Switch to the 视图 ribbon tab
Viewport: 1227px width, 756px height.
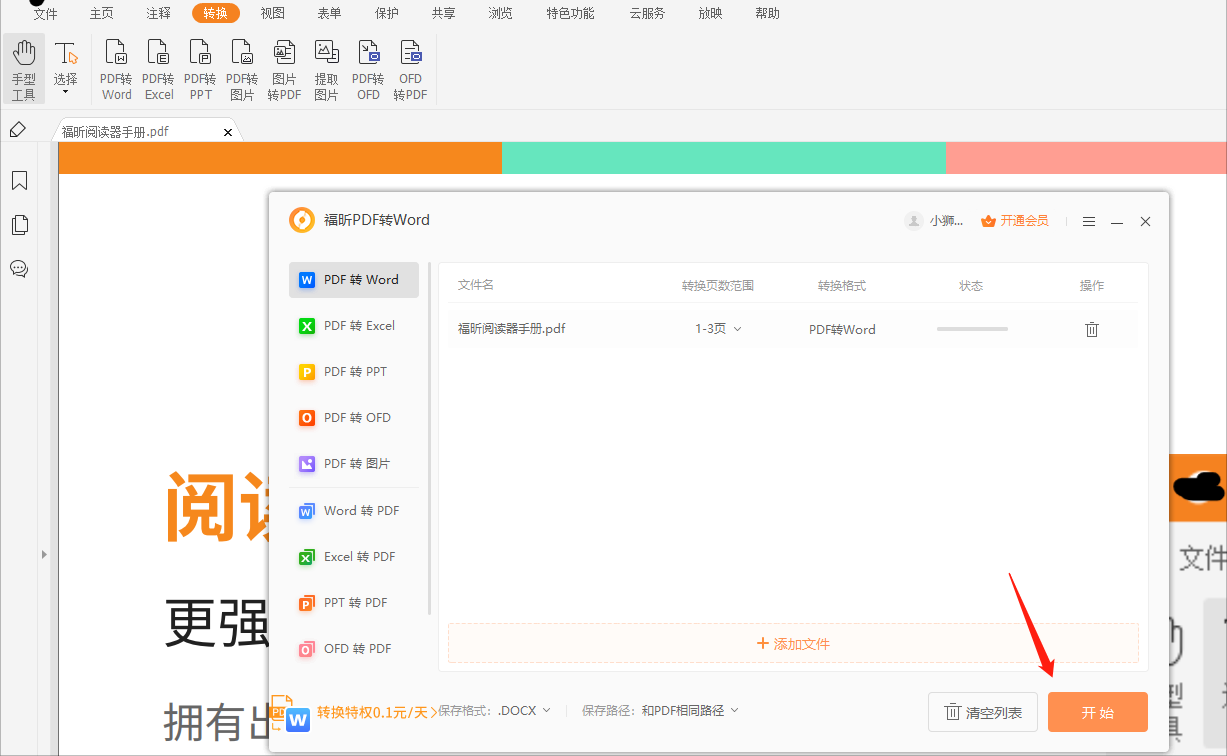click(x=272, y=13)
